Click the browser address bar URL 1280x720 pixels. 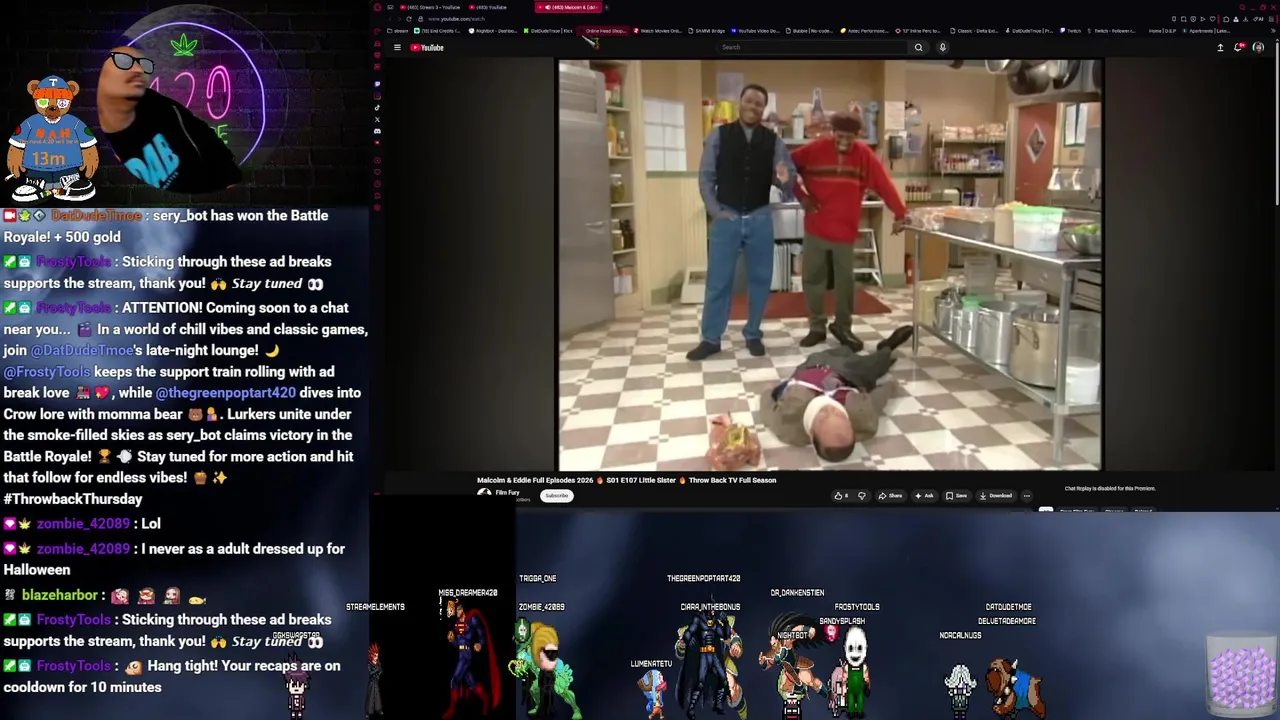coord(455,19)
